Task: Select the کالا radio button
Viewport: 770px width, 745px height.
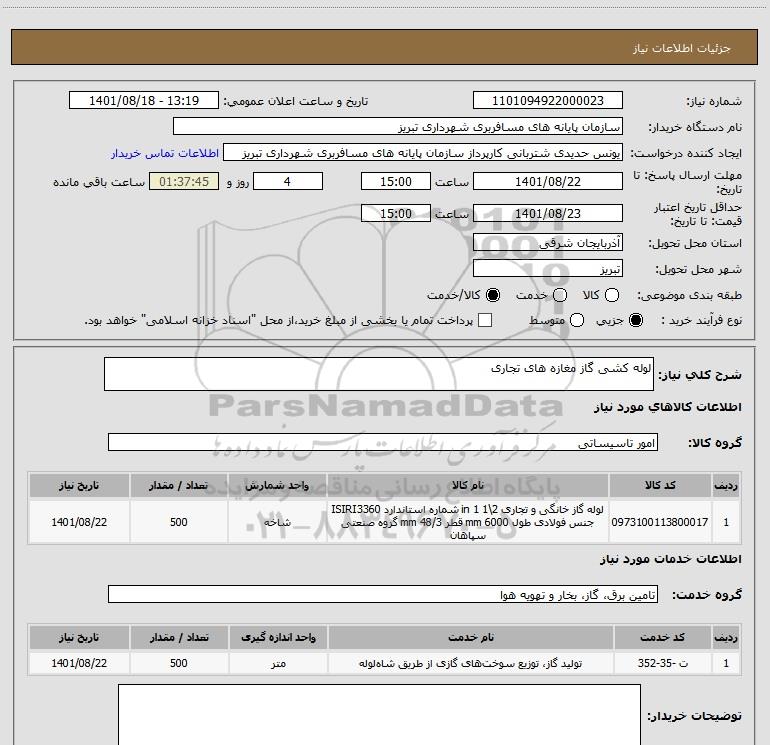Action: tap(612, 295)
